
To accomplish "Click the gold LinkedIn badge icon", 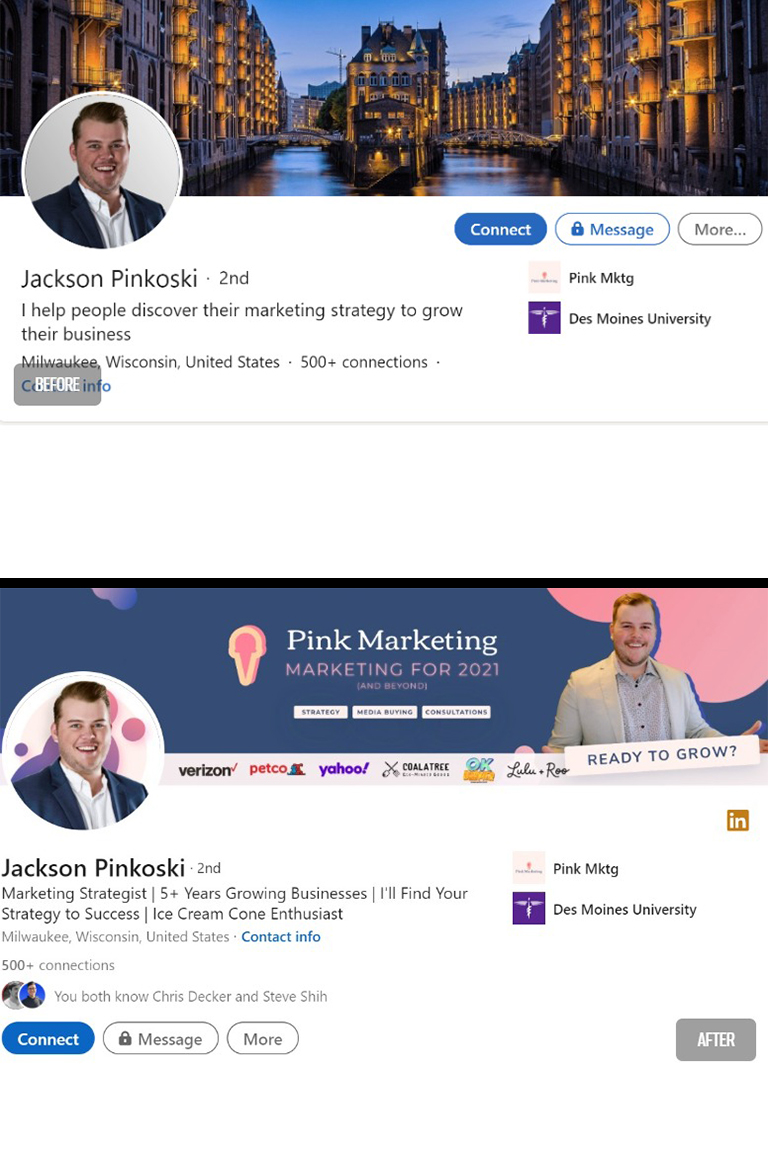I will (x=737, y=821).
